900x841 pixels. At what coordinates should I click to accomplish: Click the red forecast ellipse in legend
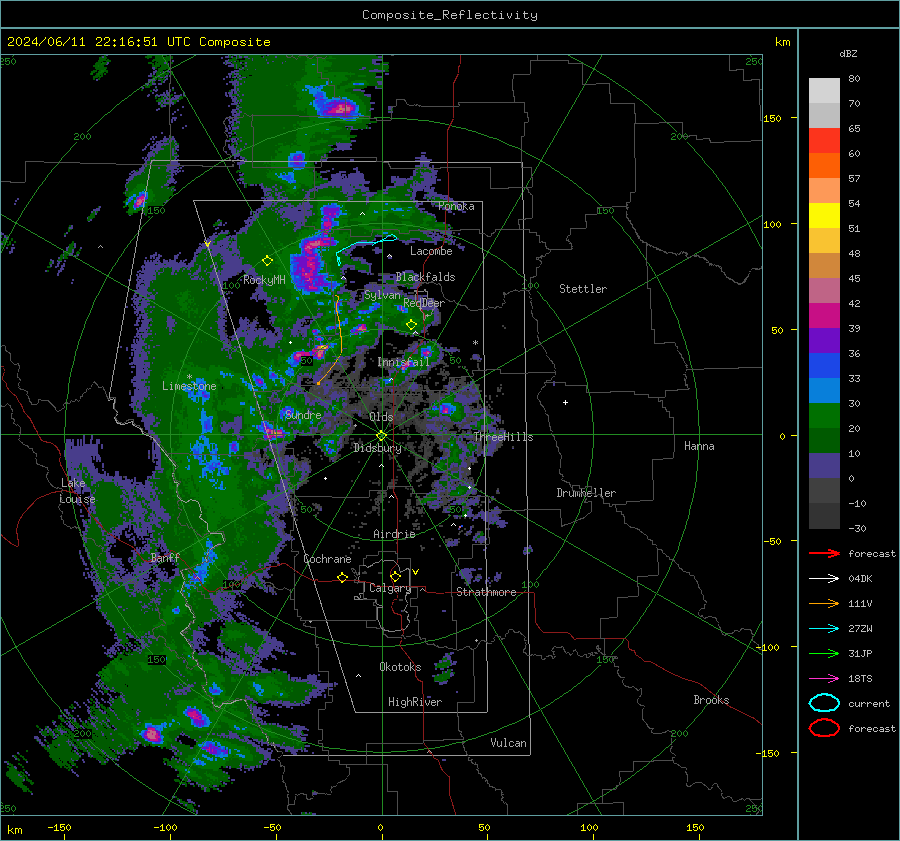point(824,728)
